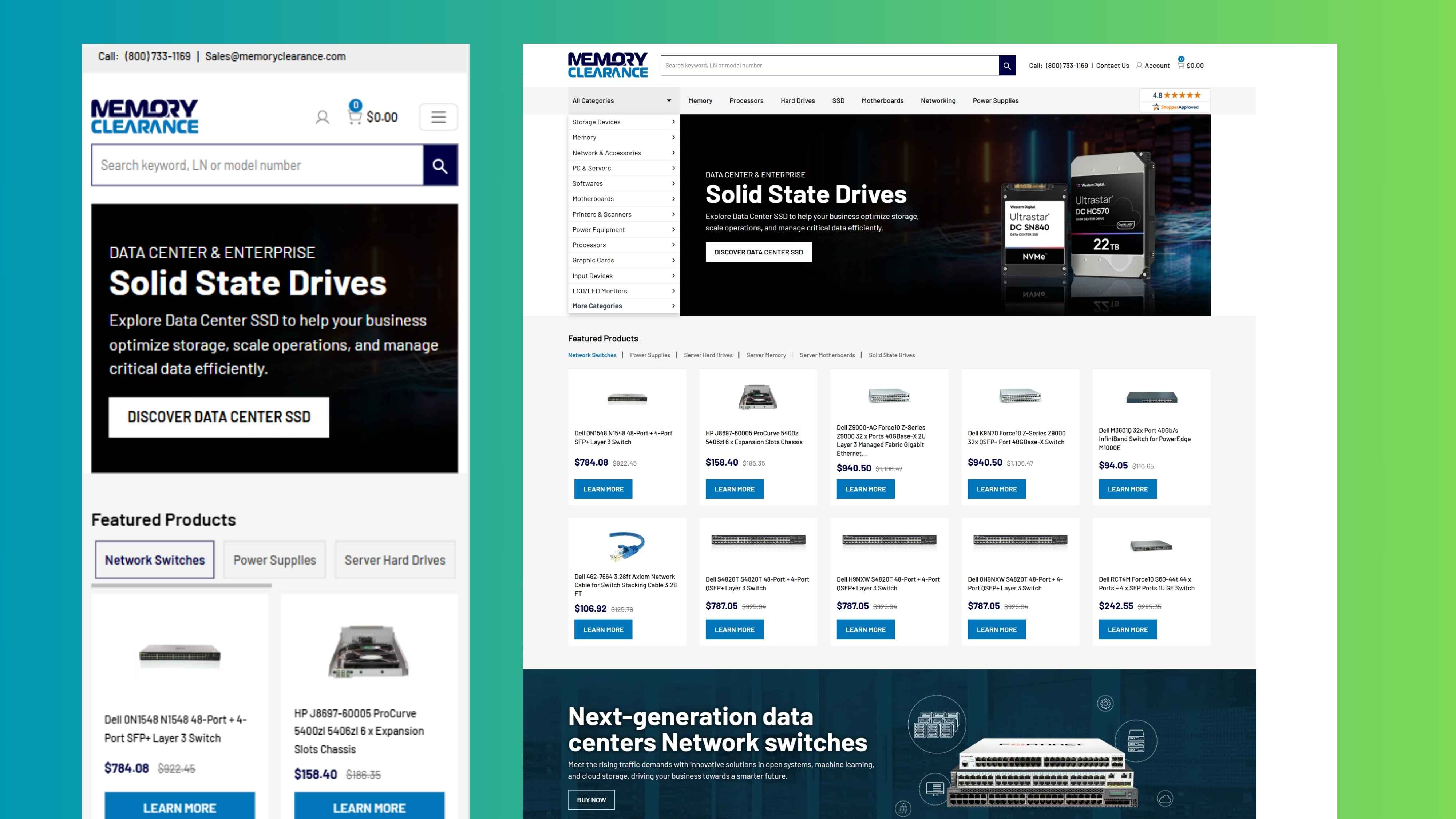Select Solid State Drives featured tab
Image resolution: width=1456 pixels, height=819 pixels.
click(891, 355)
